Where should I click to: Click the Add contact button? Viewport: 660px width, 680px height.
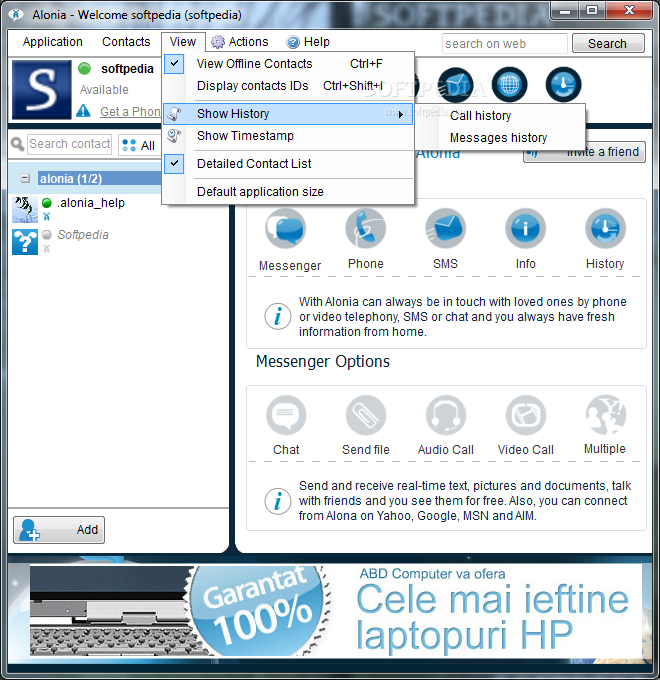coord(59,530)
